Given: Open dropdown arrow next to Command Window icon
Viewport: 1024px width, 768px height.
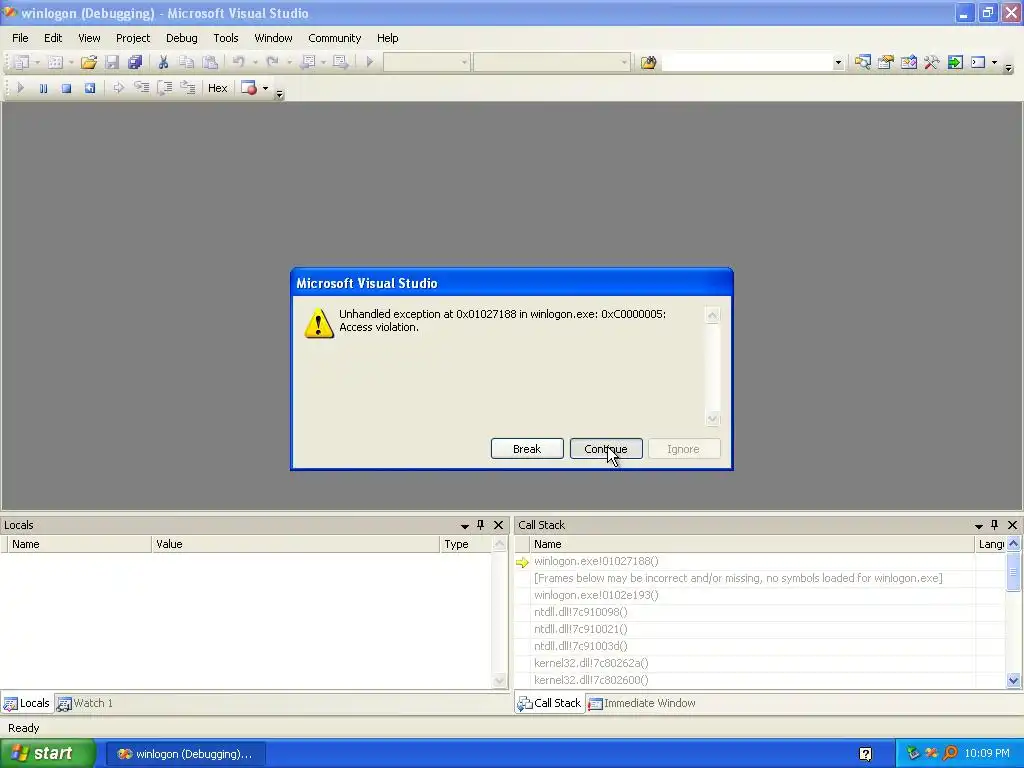Looking at the screenshot, I should coord(994,63).
